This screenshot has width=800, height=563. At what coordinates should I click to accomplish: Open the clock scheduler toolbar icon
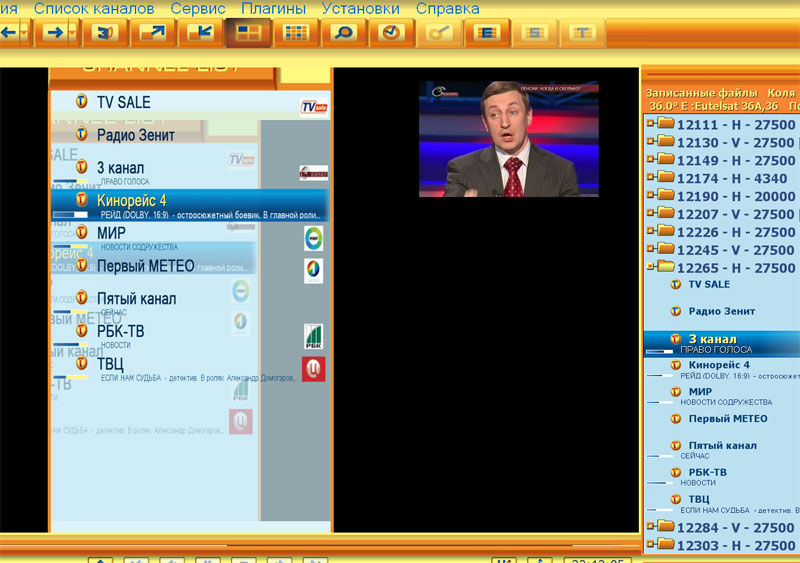click(x=391, y=32)
